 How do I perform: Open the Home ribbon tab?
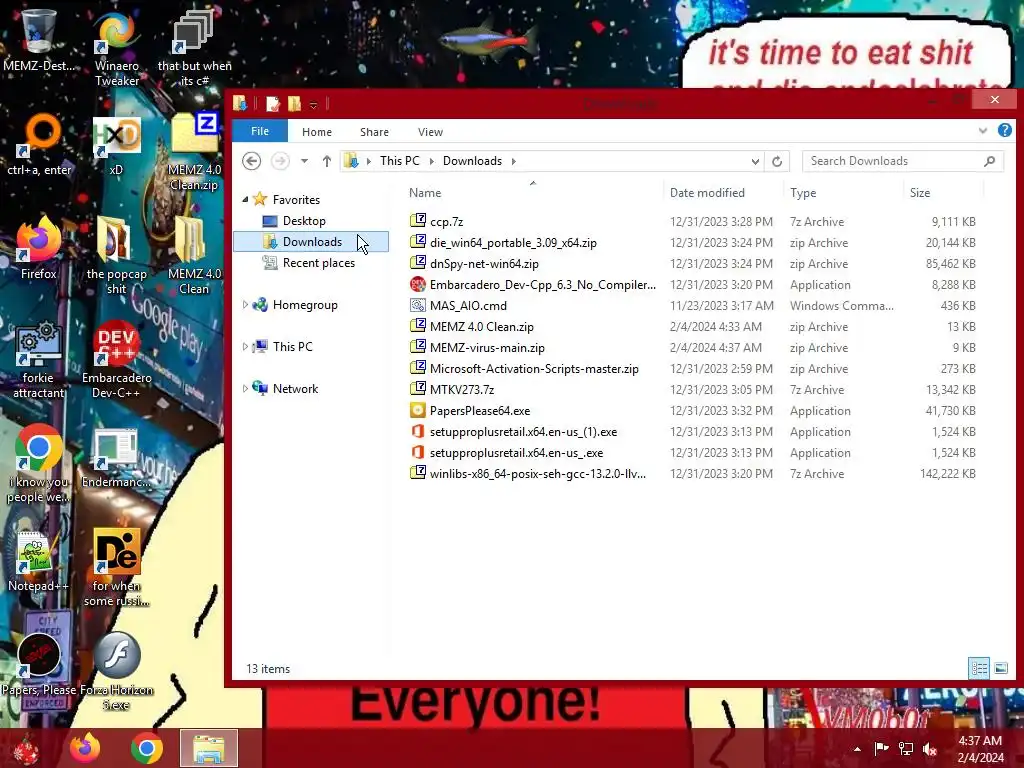317,132
